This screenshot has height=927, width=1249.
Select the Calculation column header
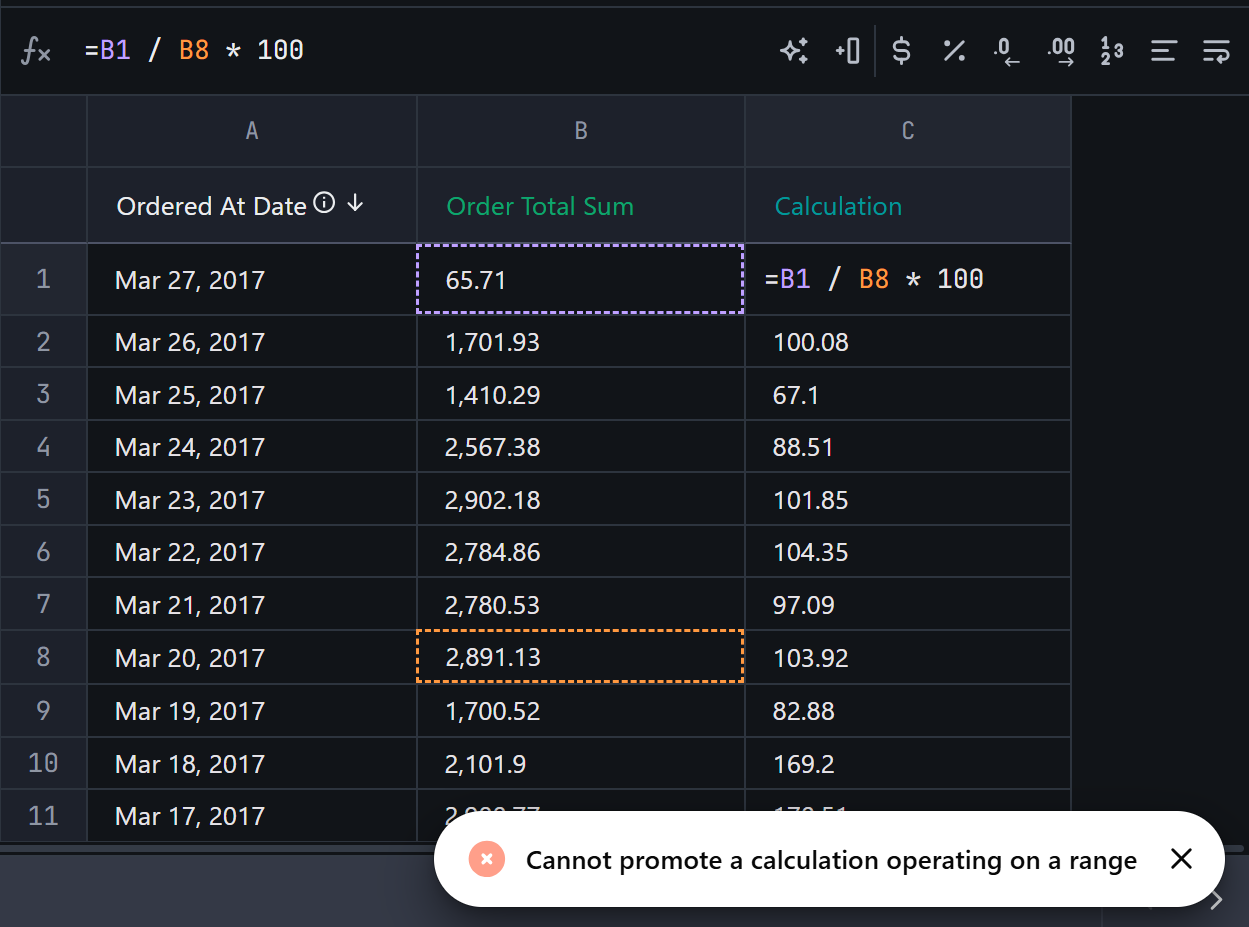(838, 206)
